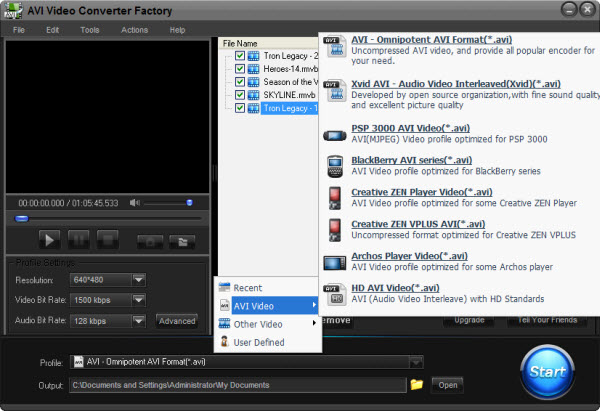Click the film icon beside Heroes-14.rmvb
Viewport: 600px width, 411px height.
[253, 69]
